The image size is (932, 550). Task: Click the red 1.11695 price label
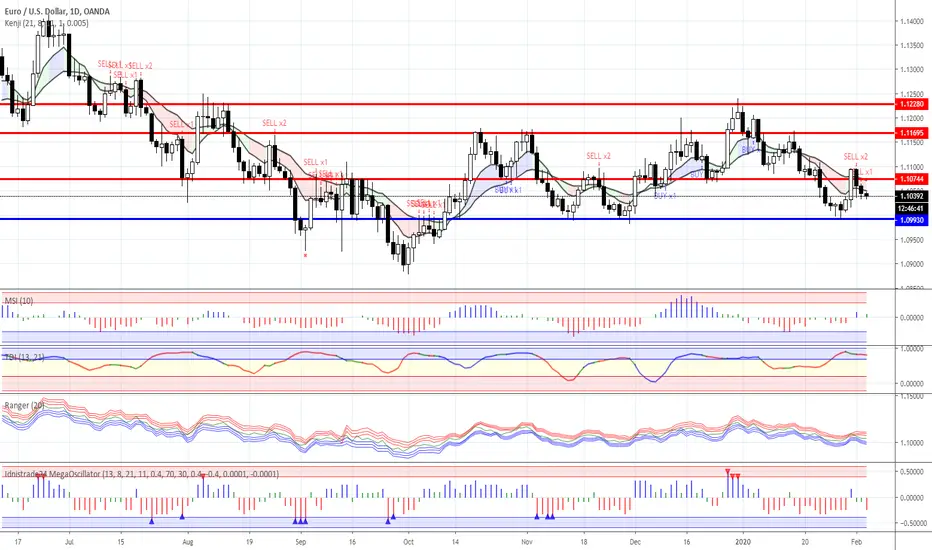912,133
